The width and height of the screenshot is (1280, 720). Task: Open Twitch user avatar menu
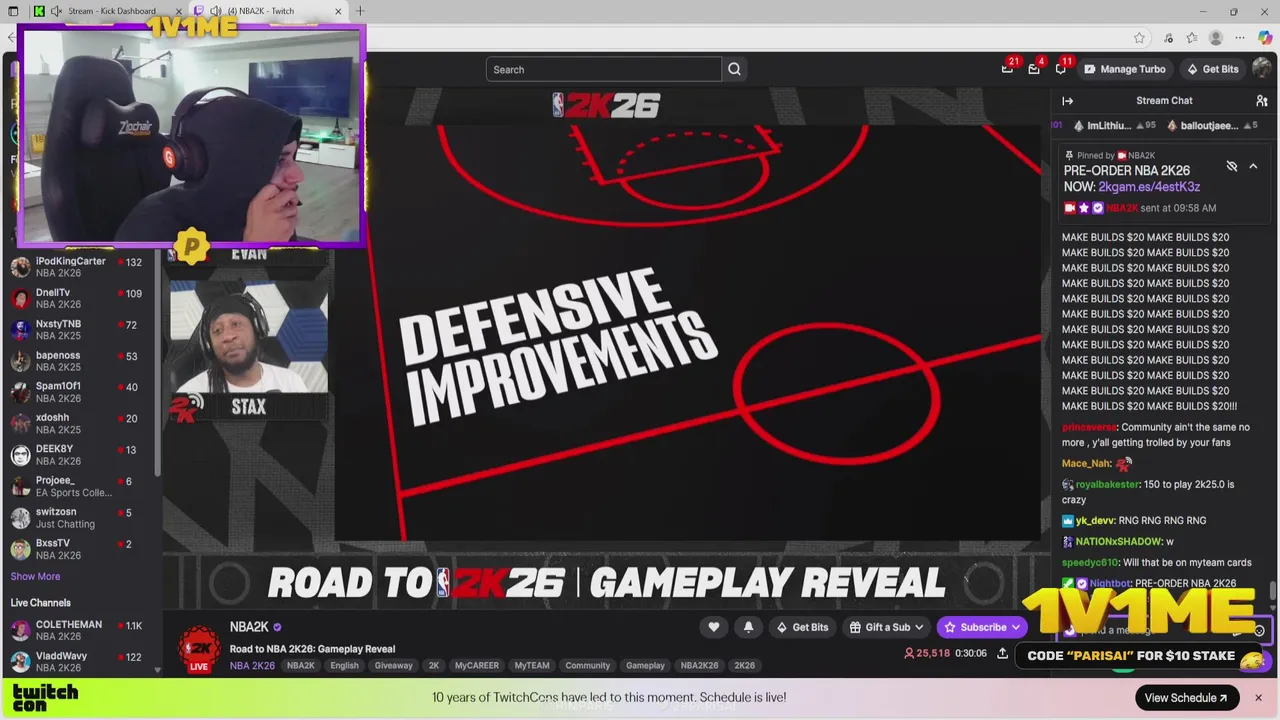click(1262, 69)
